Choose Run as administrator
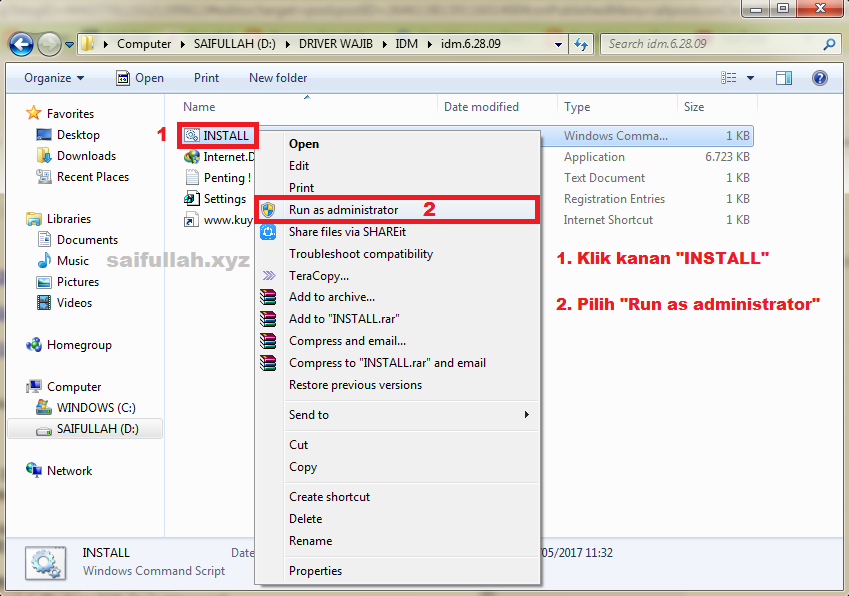 coord(397,209)
